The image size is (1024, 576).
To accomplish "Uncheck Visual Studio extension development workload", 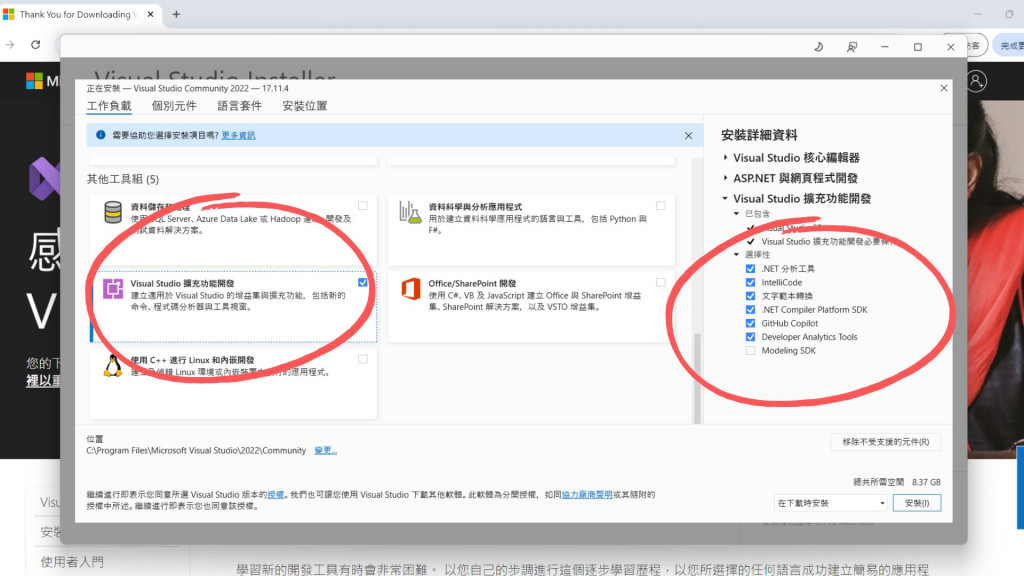I will click(x=362, y=283).
